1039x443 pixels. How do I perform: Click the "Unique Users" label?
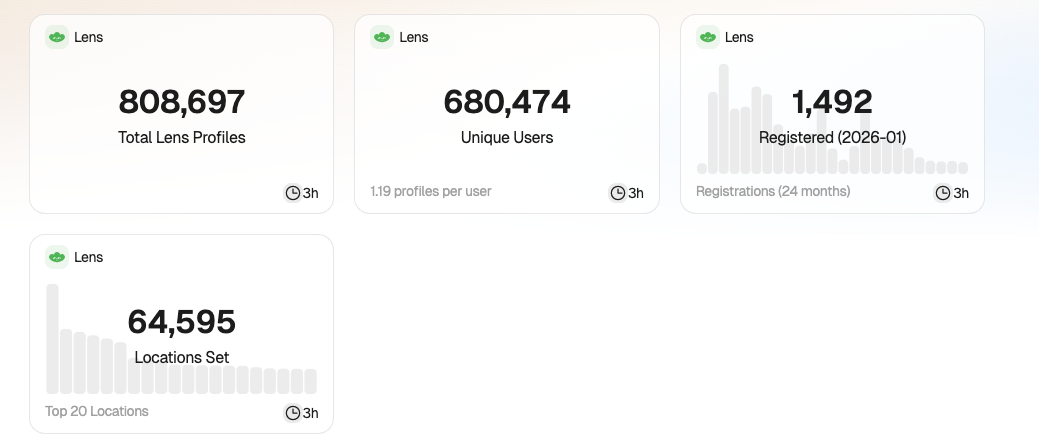click(x=507, y=138)
